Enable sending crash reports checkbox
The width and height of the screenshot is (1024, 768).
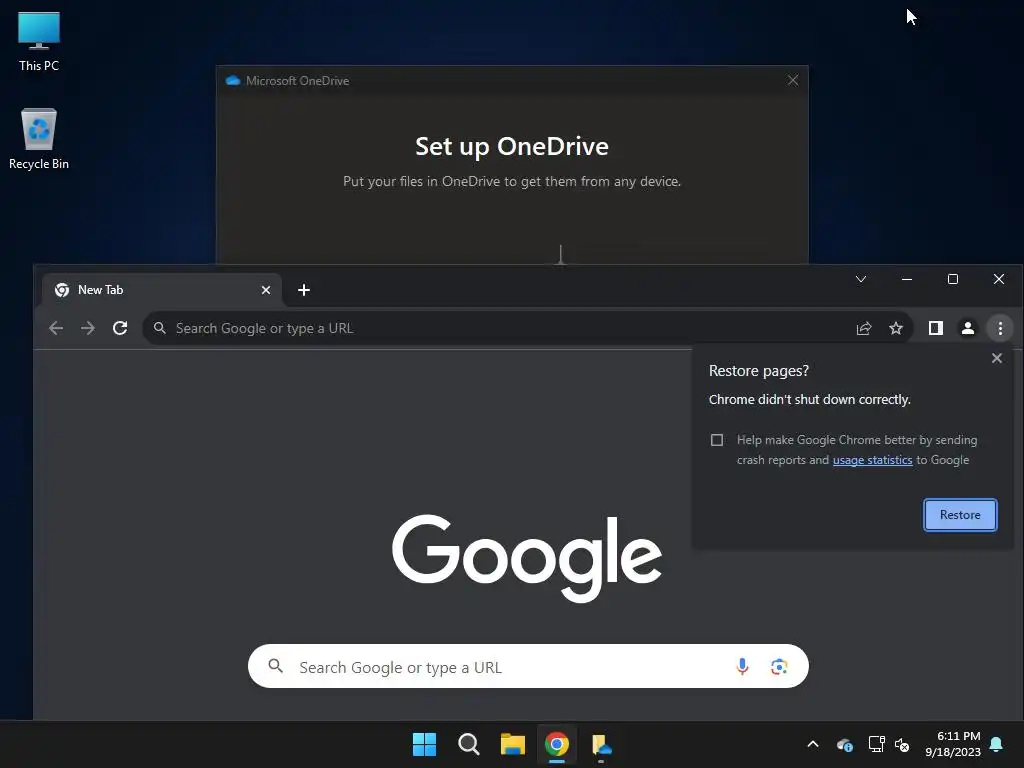(716, 440)
